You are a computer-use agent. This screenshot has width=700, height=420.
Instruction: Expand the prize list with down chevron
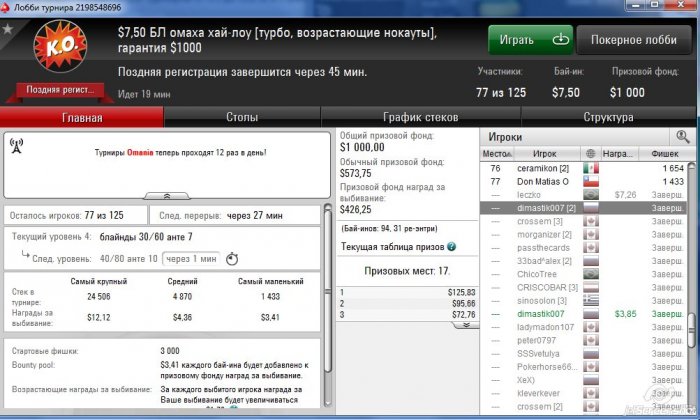pos(466,325)
